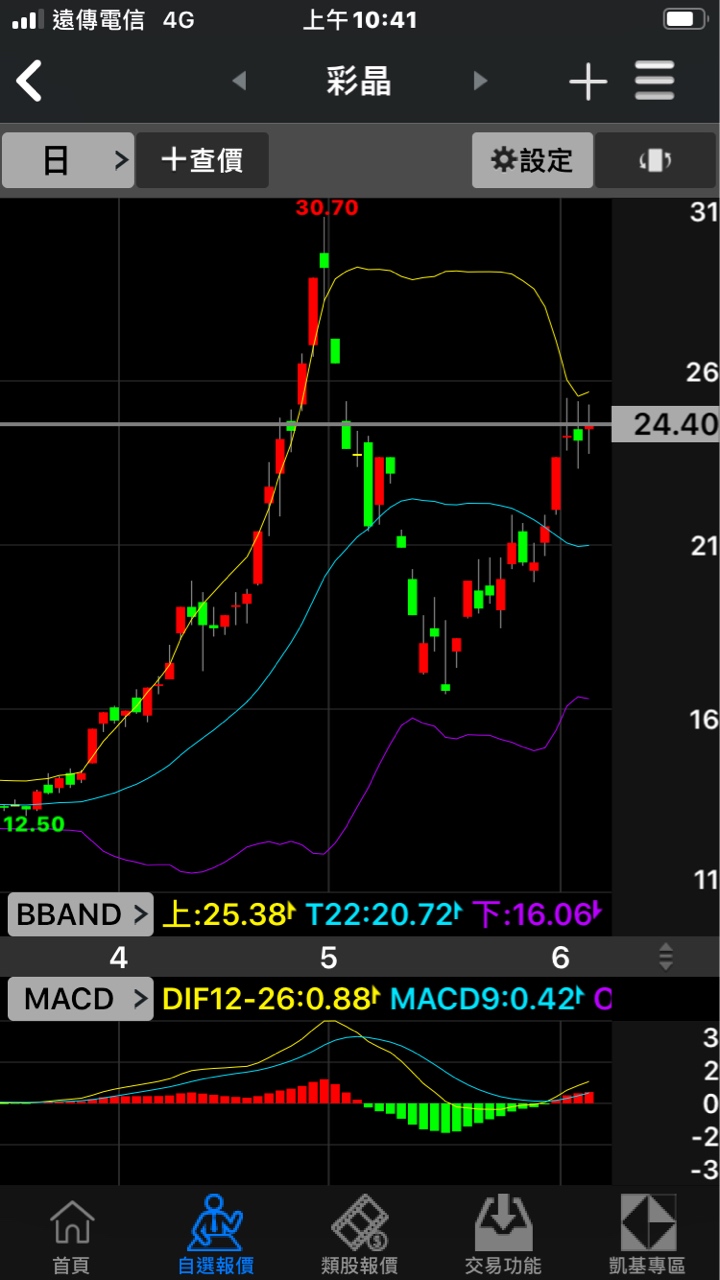Tap month 5 marker on time axis
Screen dimensions: 720x1280
click(x=328, y=958)
